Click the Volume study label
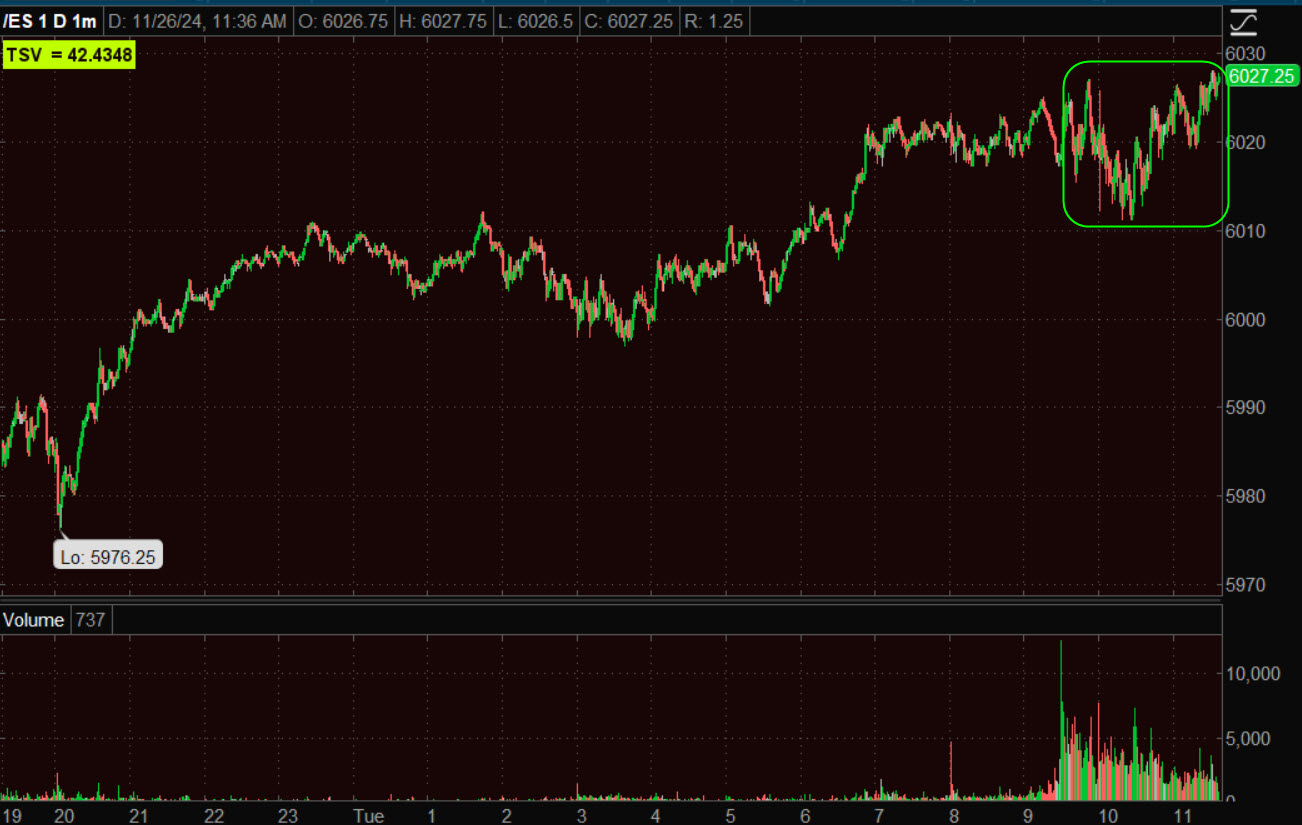 [x=34, y=620]
